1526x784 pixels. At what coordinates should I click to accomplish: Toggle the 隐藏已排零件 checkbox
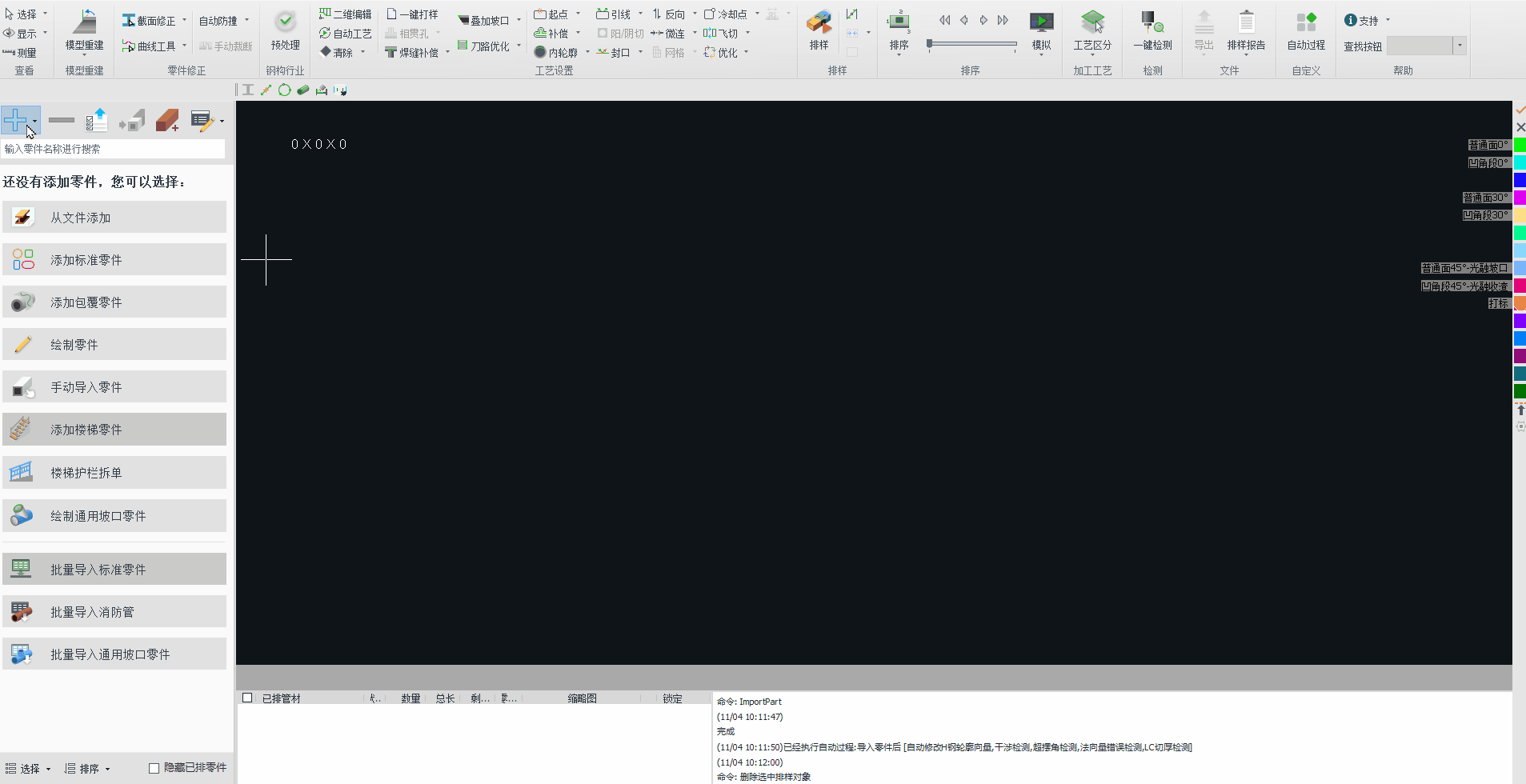[x=154, y=768]
